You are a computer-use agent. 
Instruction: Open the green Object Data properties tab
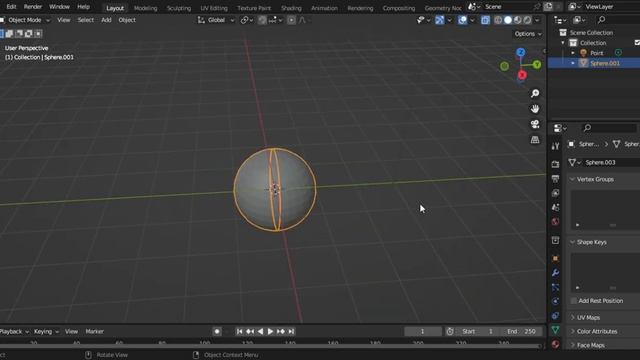pyautogui.click(x=555, y=330)
